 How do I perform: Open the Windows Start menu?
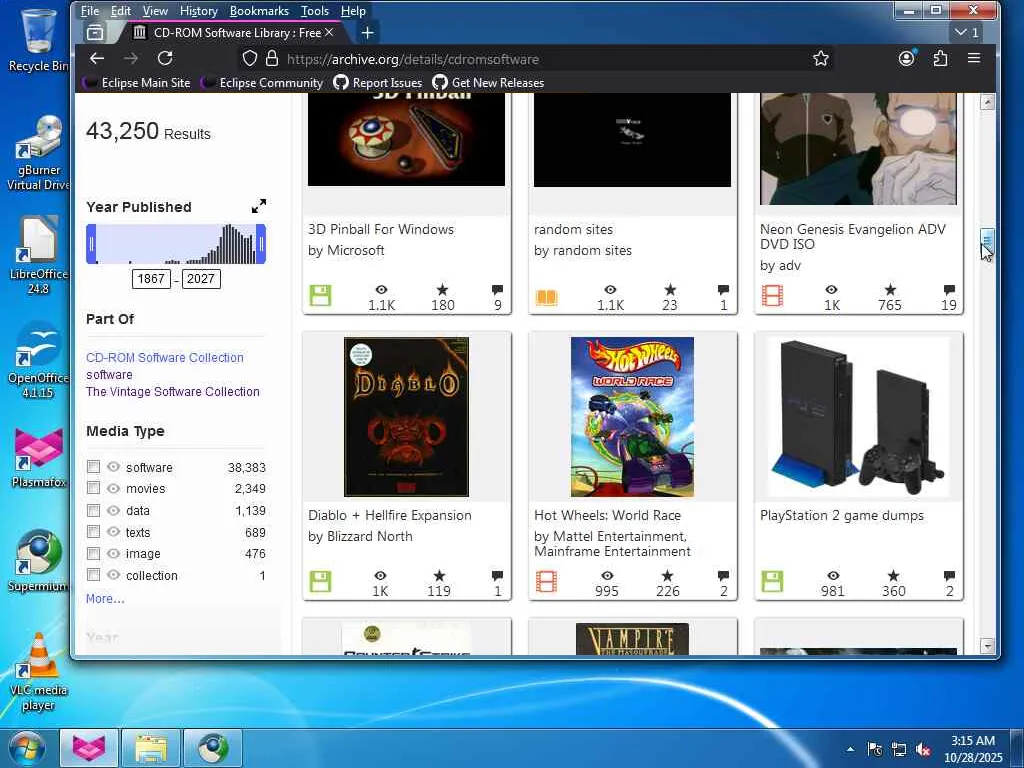tap(26, 748)
